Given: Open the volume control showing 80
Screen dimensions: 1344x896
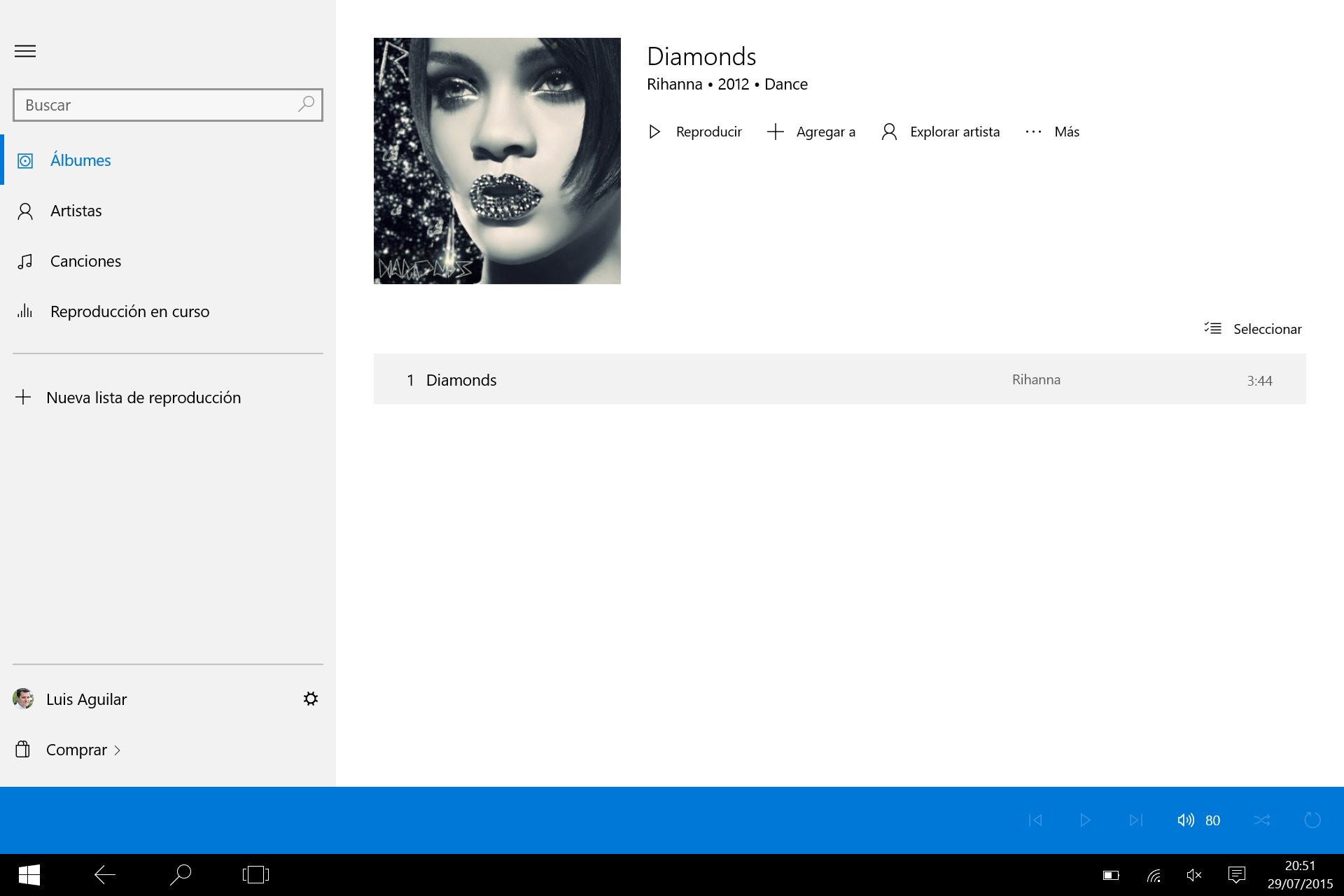Looking at the screenshot, I should [1198, 820].
